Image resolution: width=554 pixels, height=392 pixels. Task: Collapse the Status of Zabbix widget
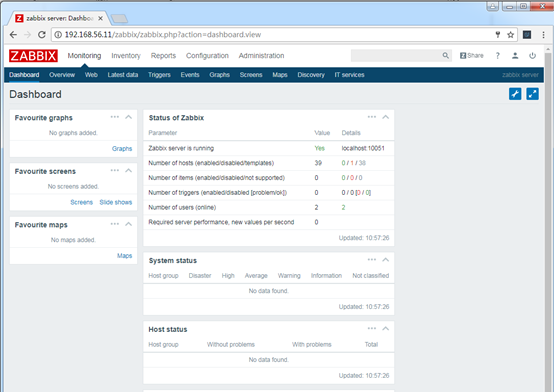(x=385, y=117)
